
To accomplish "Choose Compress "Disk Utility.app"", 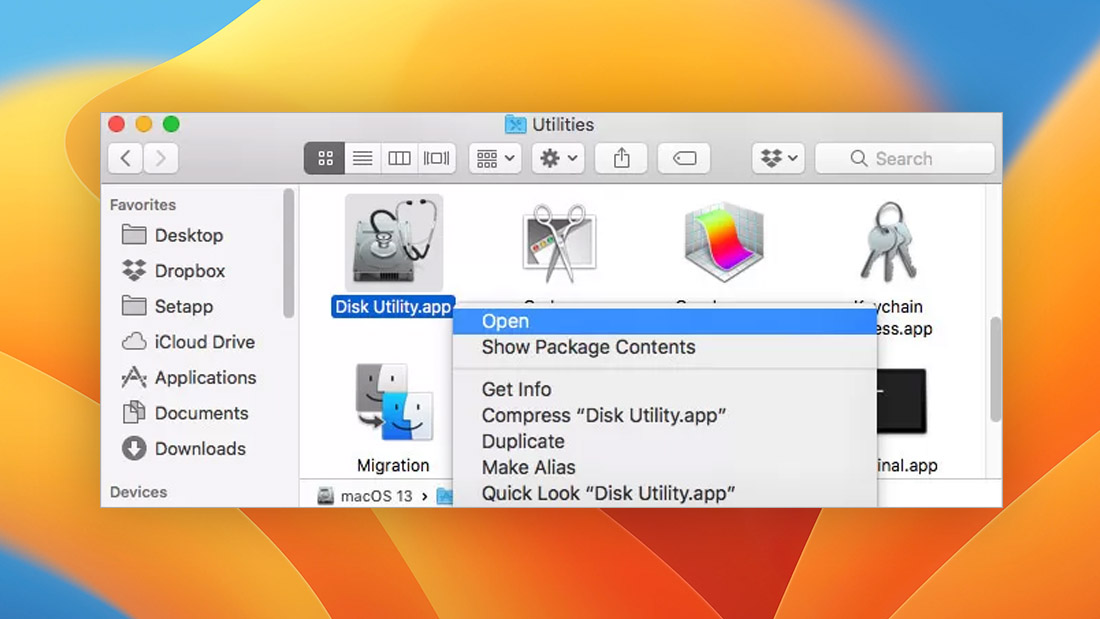I will point(665,415).
